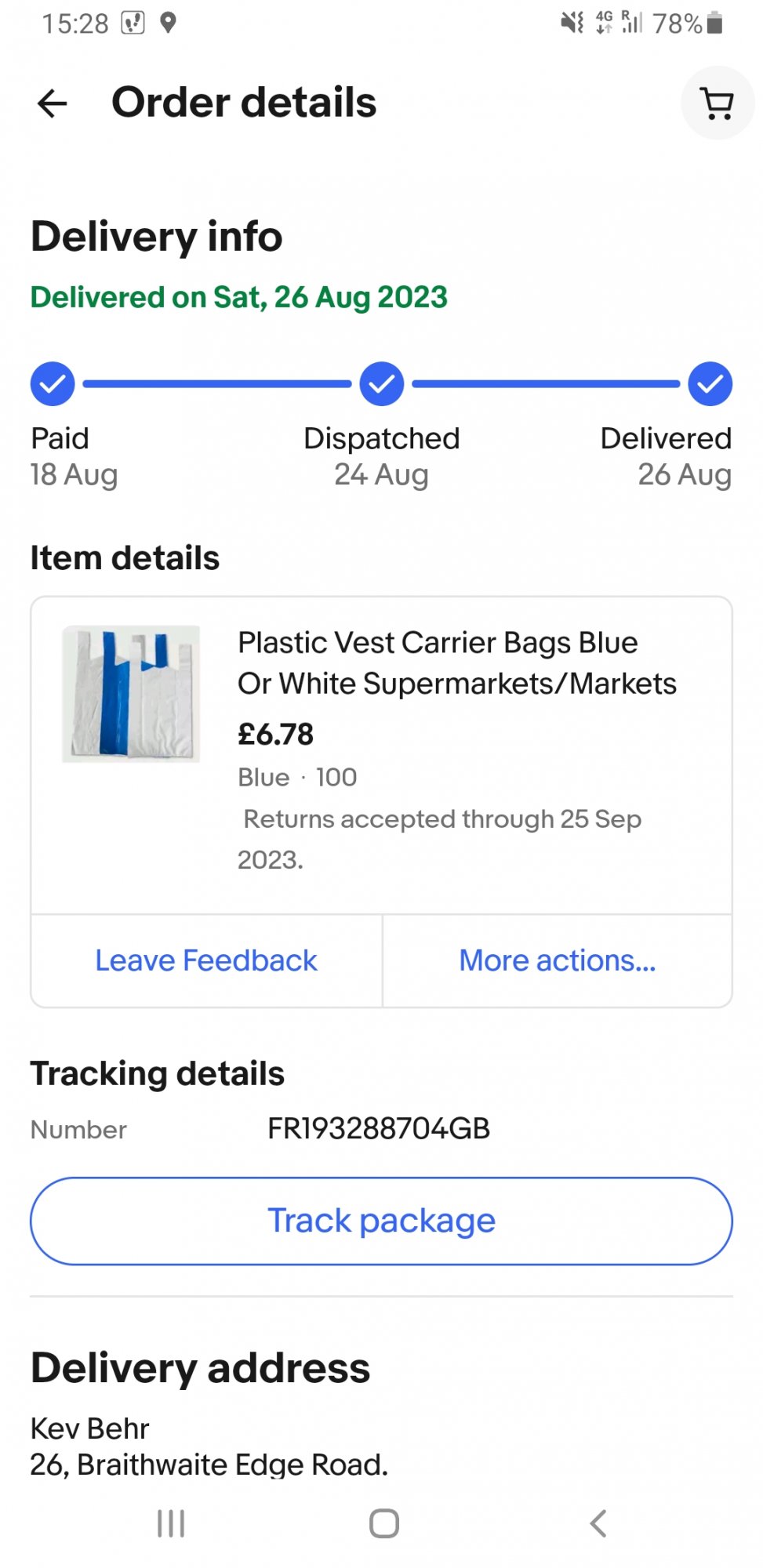The width and height of the screenshot is (763, 1568).
Task: Tap the muted sound status icon
Action: pos(572,23)
